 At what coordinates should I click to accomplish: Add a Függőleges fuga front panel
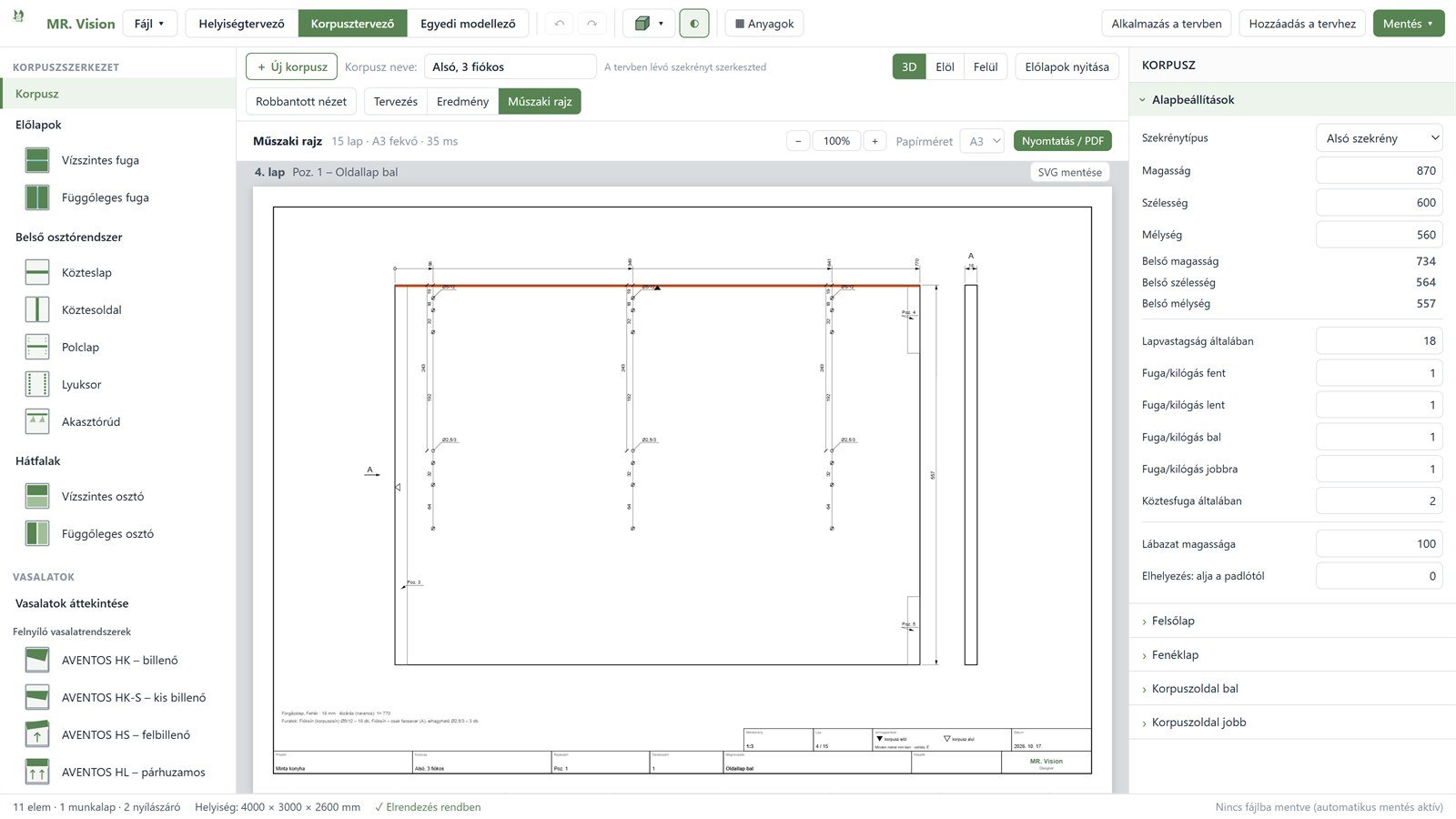click(x=118, y=197)
